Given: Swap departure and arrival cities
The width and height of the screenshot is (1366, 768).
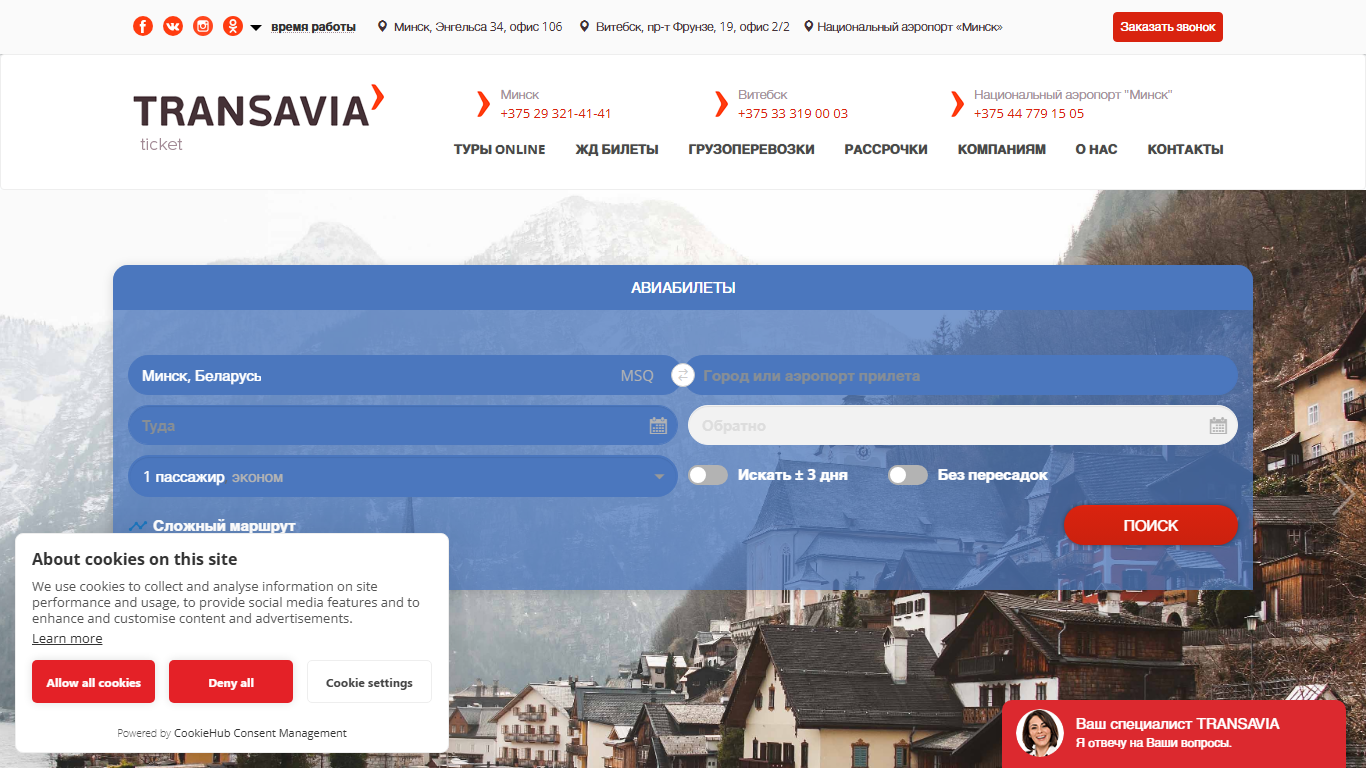Looking at the screenshot, I should (x=683, y=375).
